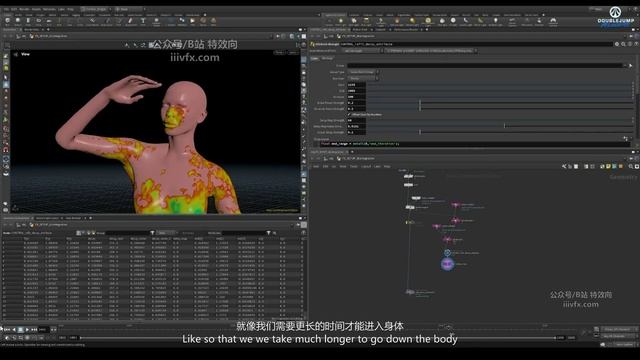Click the Point Light shelf tool

coord(342,21)
